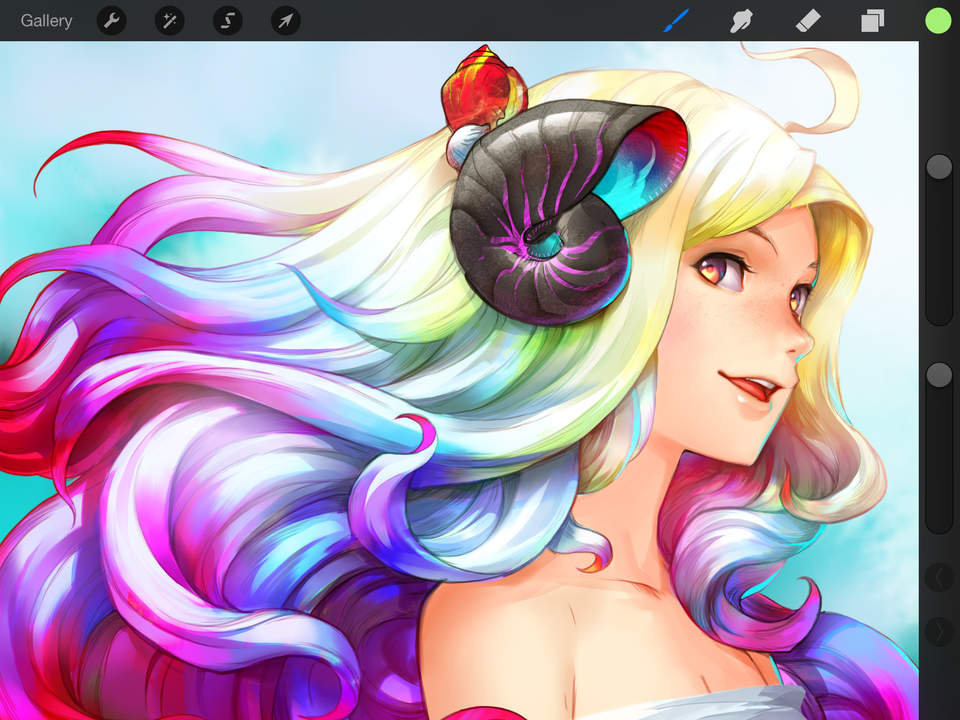This screenshot has width=960, height=720.
Task: Return to the Gallery
Action: 46,20
